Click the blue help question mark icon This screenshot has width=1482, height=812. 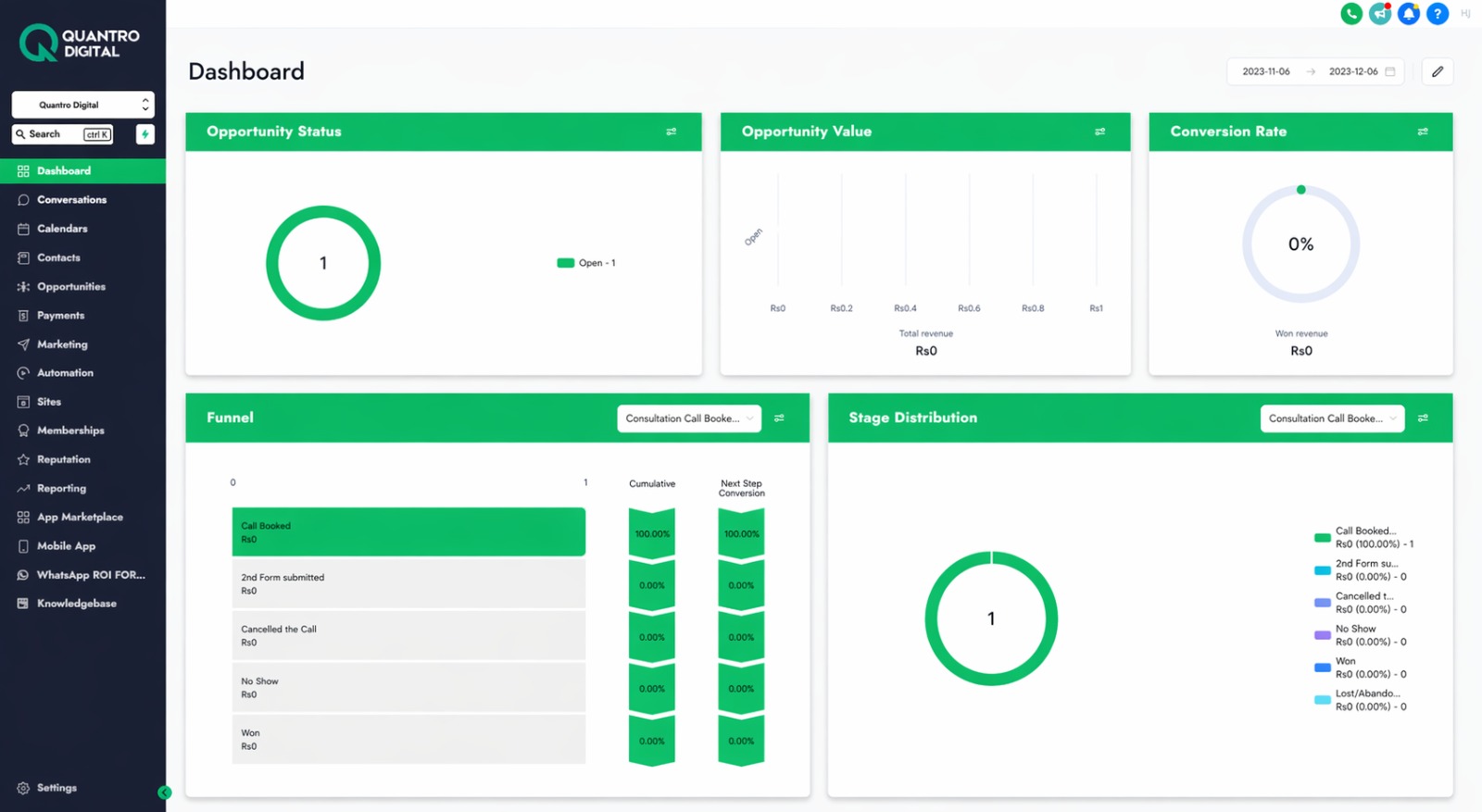[1438, 14]
